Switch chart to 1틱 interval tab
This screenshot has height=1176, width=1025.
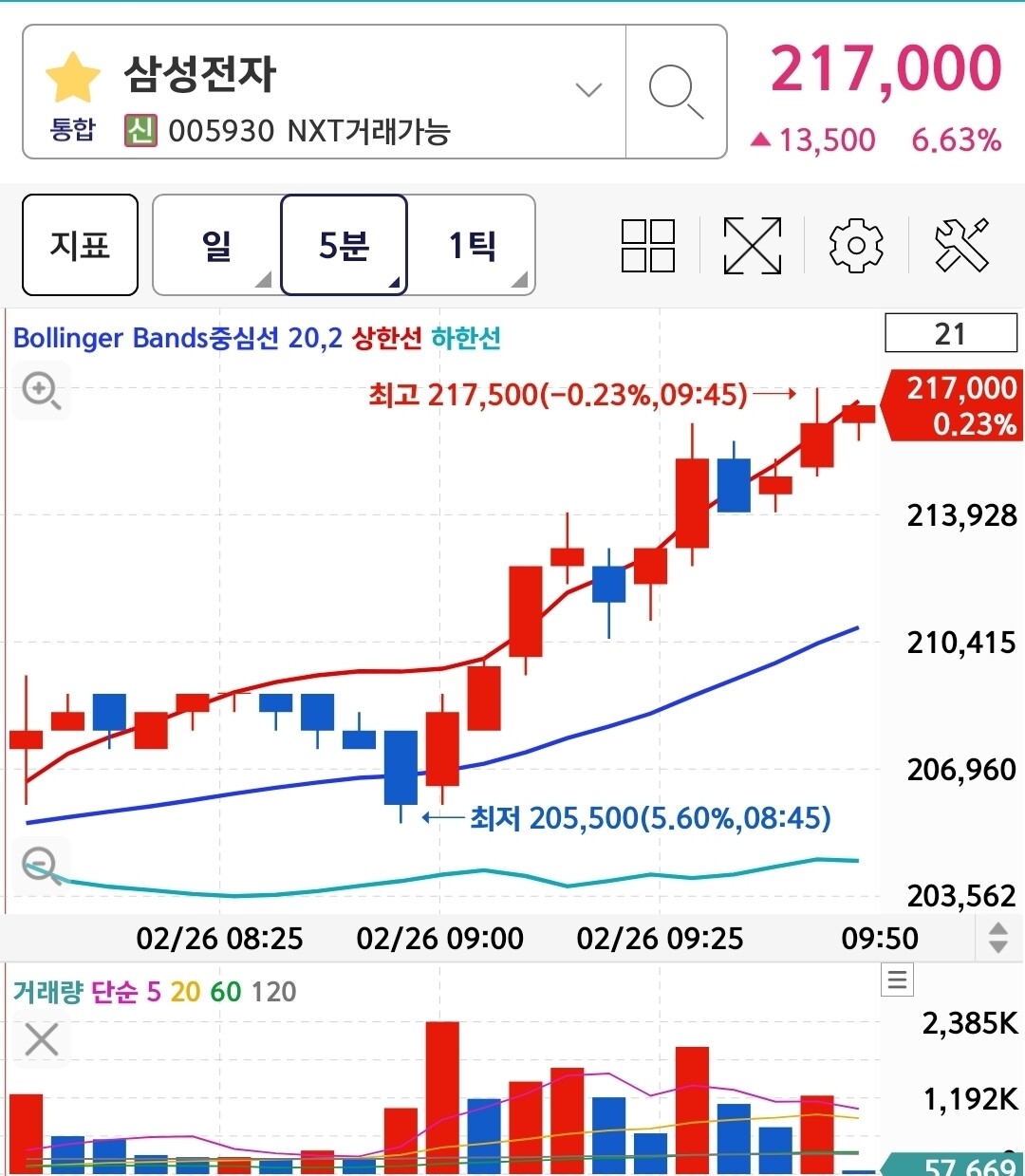click(472, 245)
